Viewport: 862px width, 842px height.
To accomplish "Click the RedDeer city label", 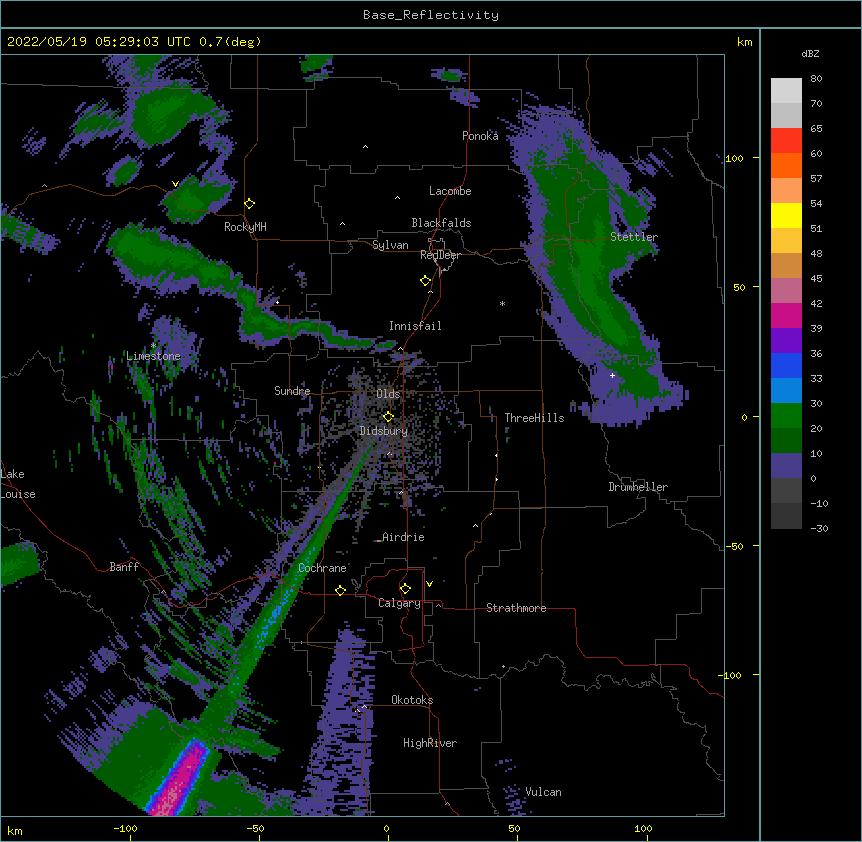I will [x=440, y=255].
